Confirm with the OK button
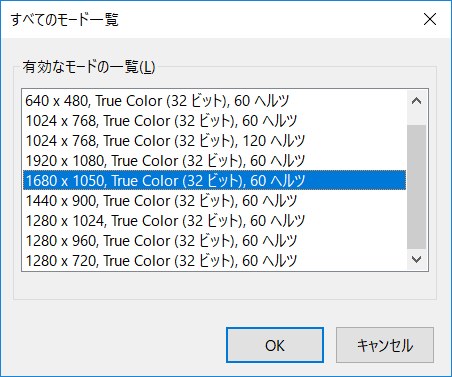This screenshot has width=452, height=377. pyautogui.click(x=275, y=345)
